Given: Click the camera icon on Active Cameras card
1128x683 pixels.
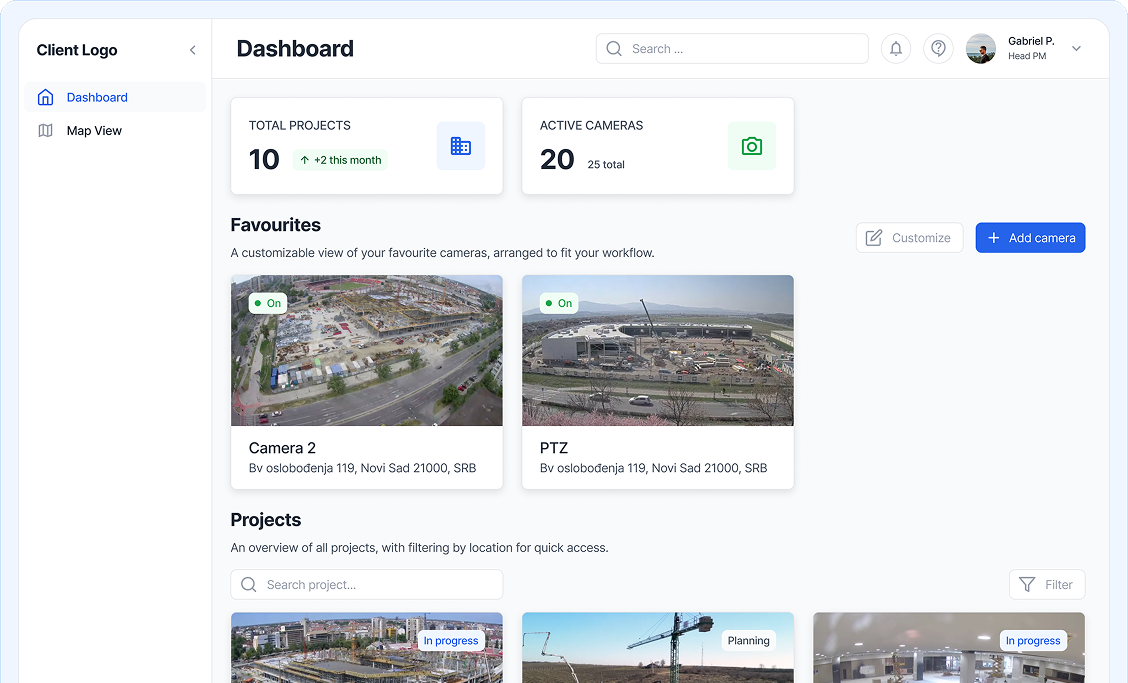Looking at the screenshot, I should pos(752,145).
